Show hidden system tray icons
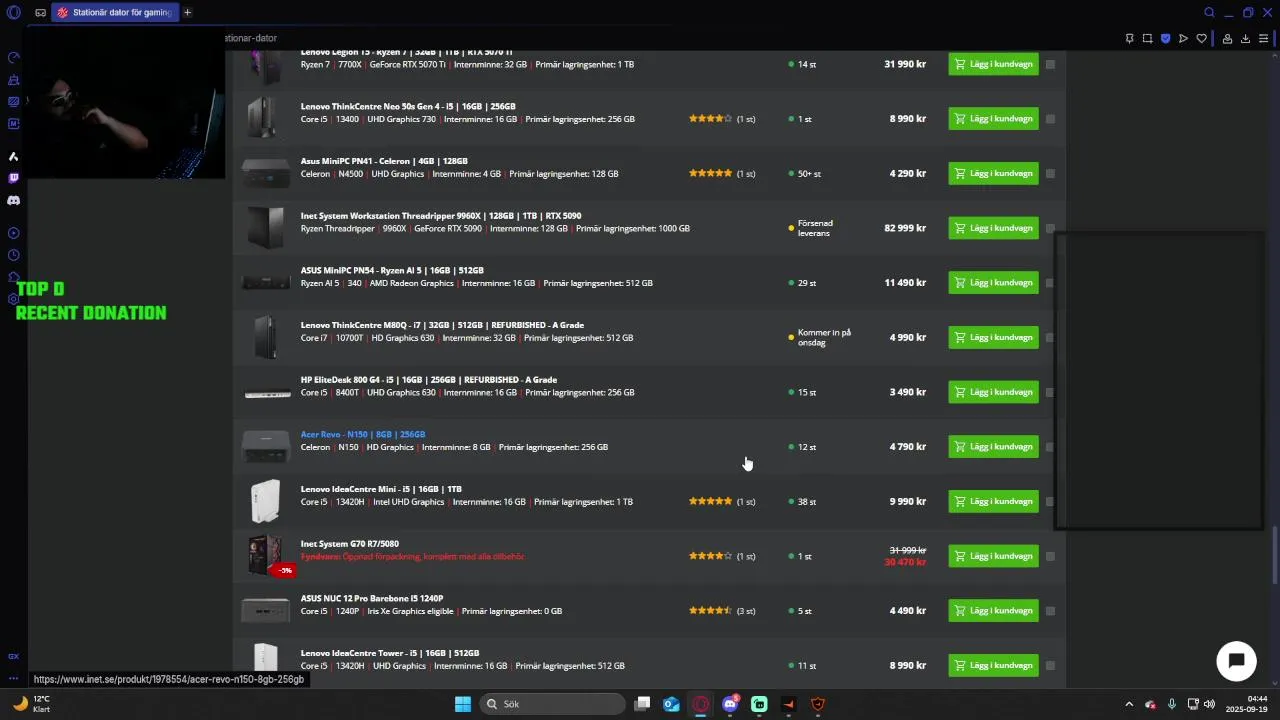 click(x=1129, y=704)
